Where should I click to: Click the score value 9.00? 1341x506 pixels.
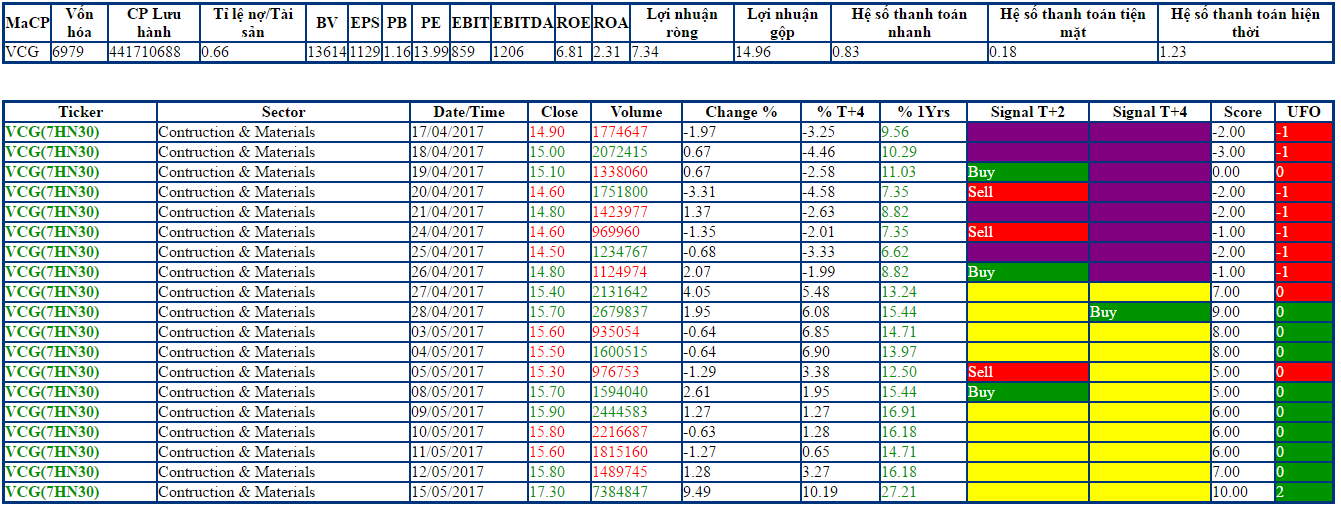click(x=1227, y=312)
